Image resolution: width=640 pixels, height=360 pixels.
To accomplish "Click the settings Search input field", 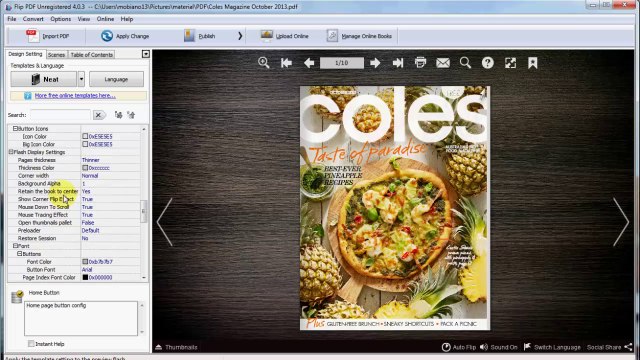I will click(60, 115).
